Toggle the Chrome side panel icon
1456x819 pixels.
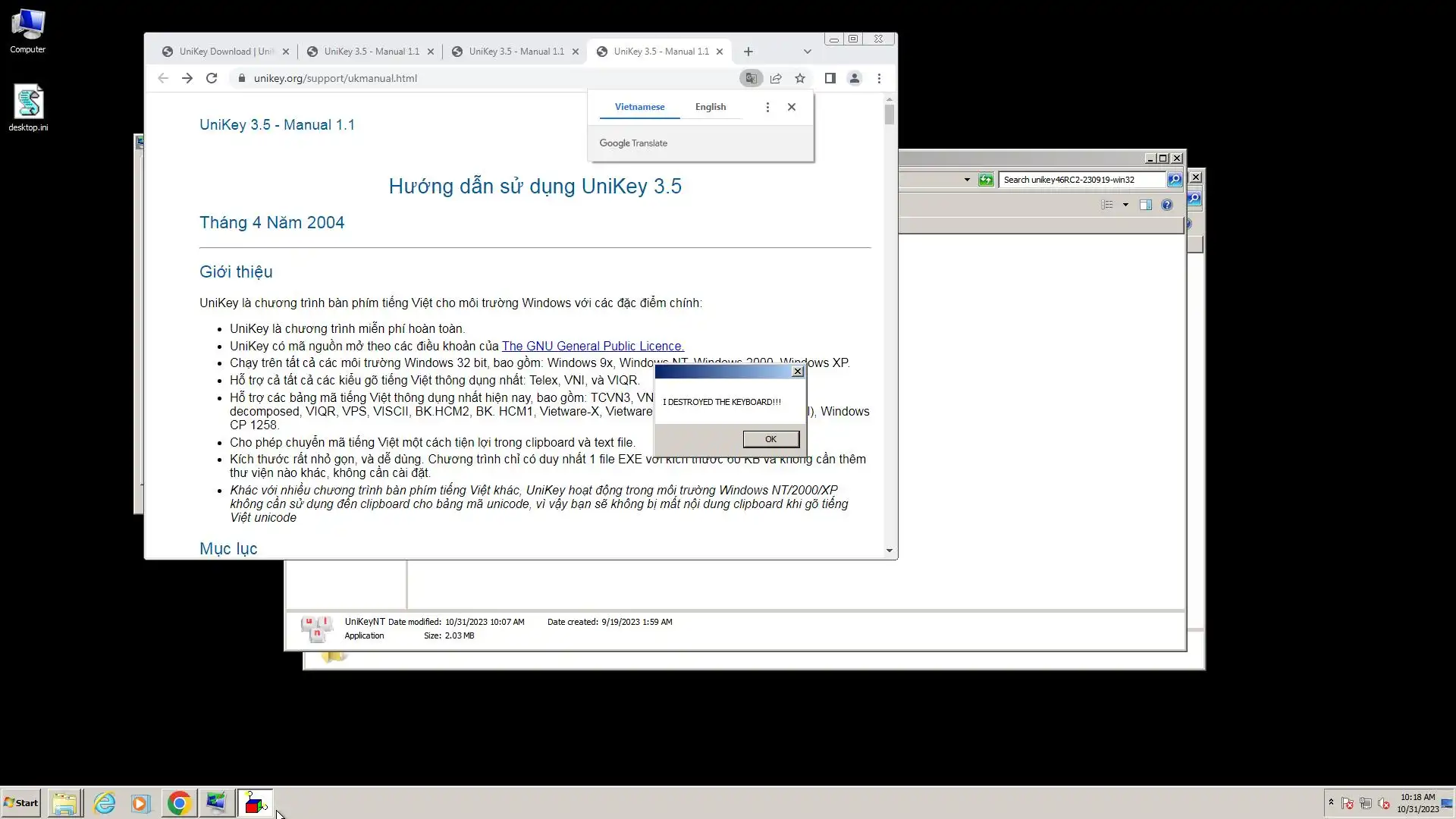(830, 78)
